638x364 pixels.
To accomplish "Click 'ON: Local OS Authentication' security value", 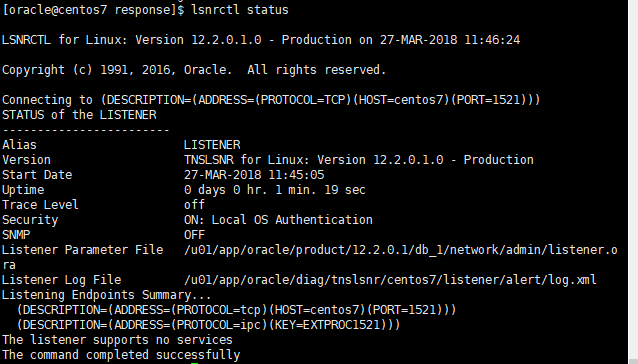I will point(278,220).
